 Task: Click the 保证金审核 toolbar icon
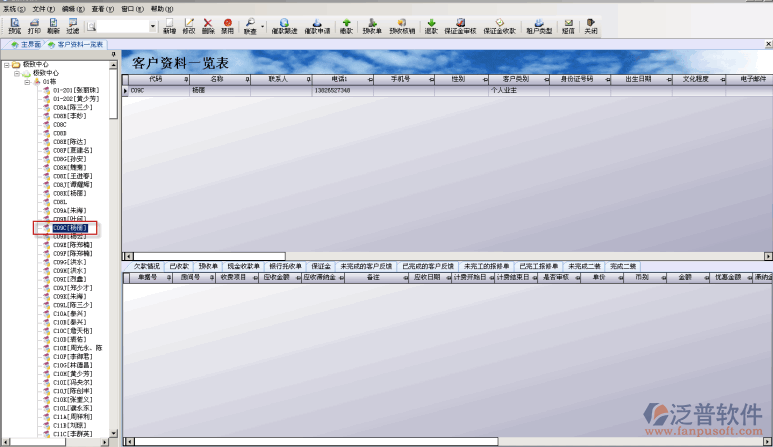[x=460, y=23]
